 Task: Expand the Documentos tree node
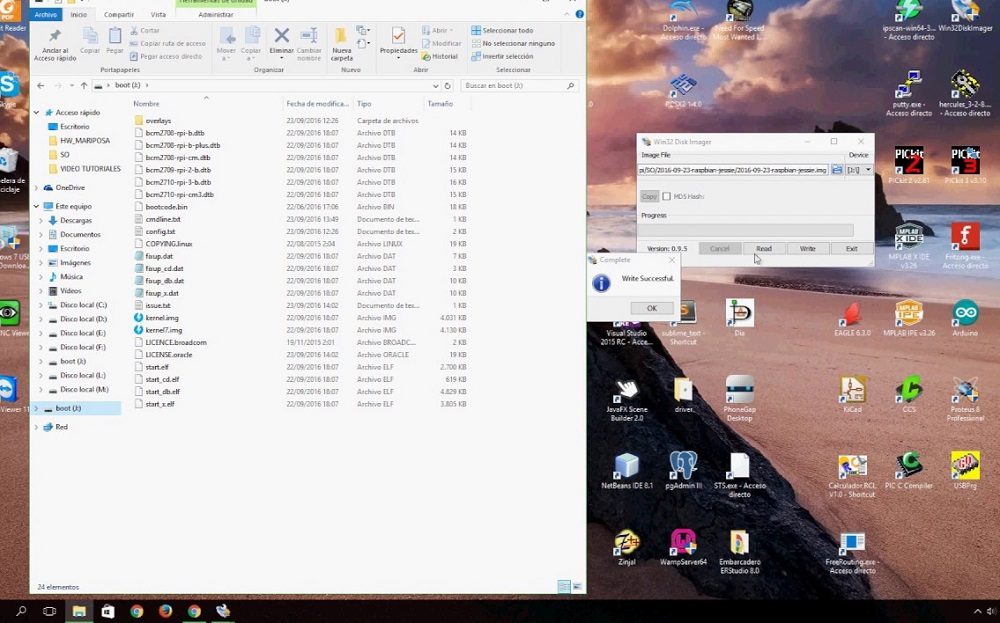(x=41, y=235)
